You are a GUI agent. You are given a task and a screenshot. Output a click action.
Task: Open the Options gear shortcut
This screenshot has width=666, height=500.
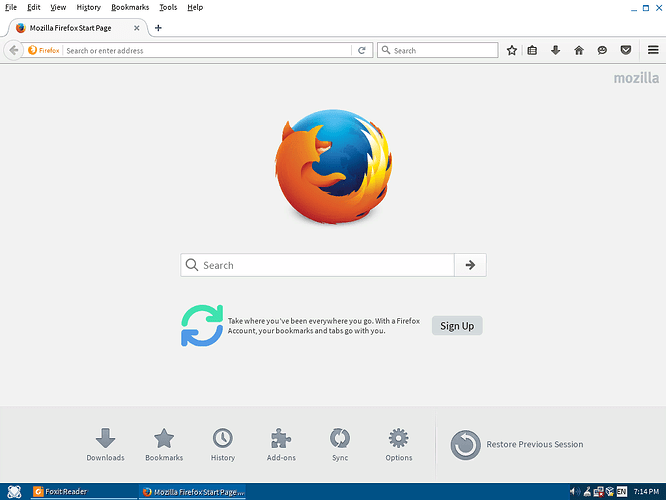tap(398, 444)
